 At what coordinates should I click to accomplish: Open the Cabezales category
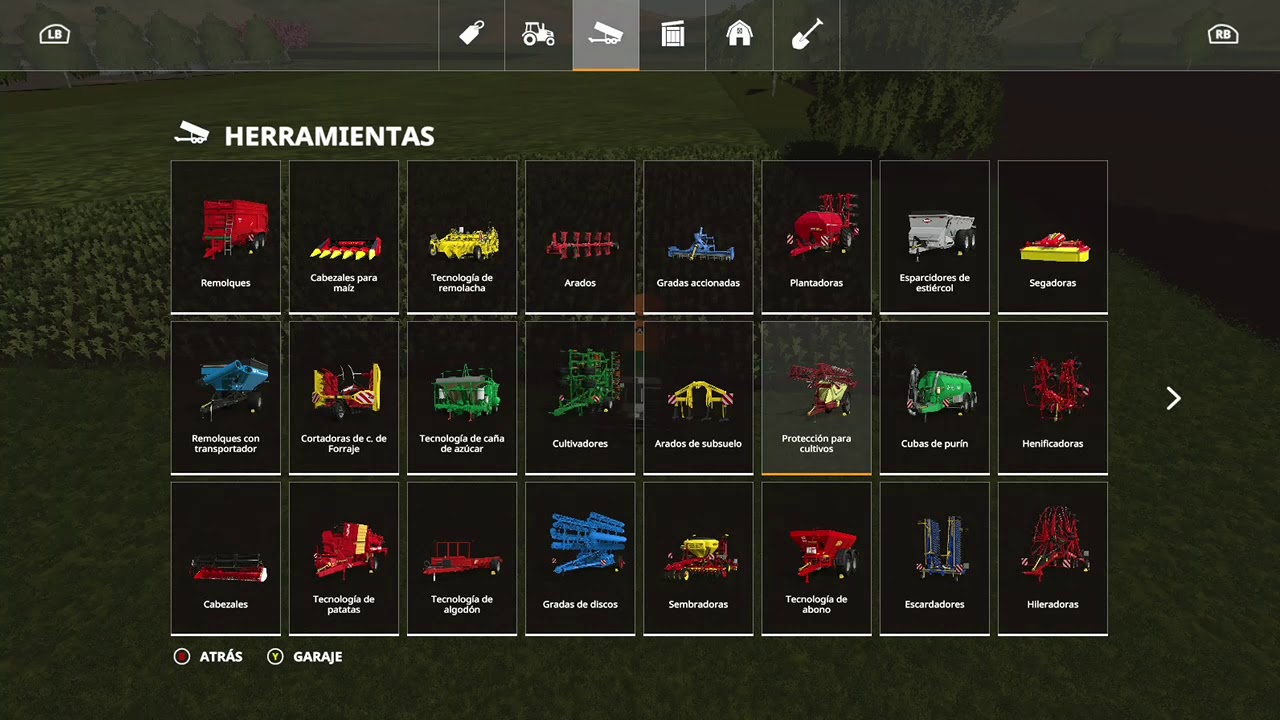click(x=226, y=559)
